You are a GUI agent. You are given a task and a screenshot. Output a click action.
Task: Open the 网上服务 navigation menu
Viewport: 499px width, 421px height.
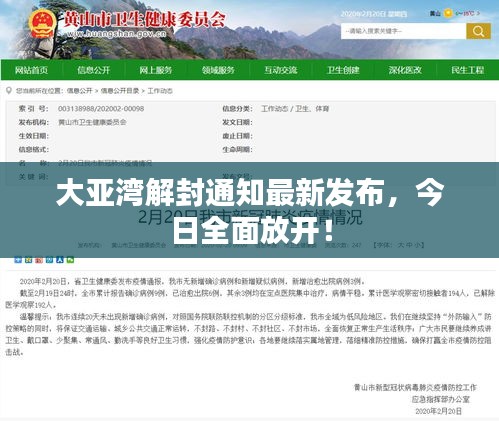(156, 70)
